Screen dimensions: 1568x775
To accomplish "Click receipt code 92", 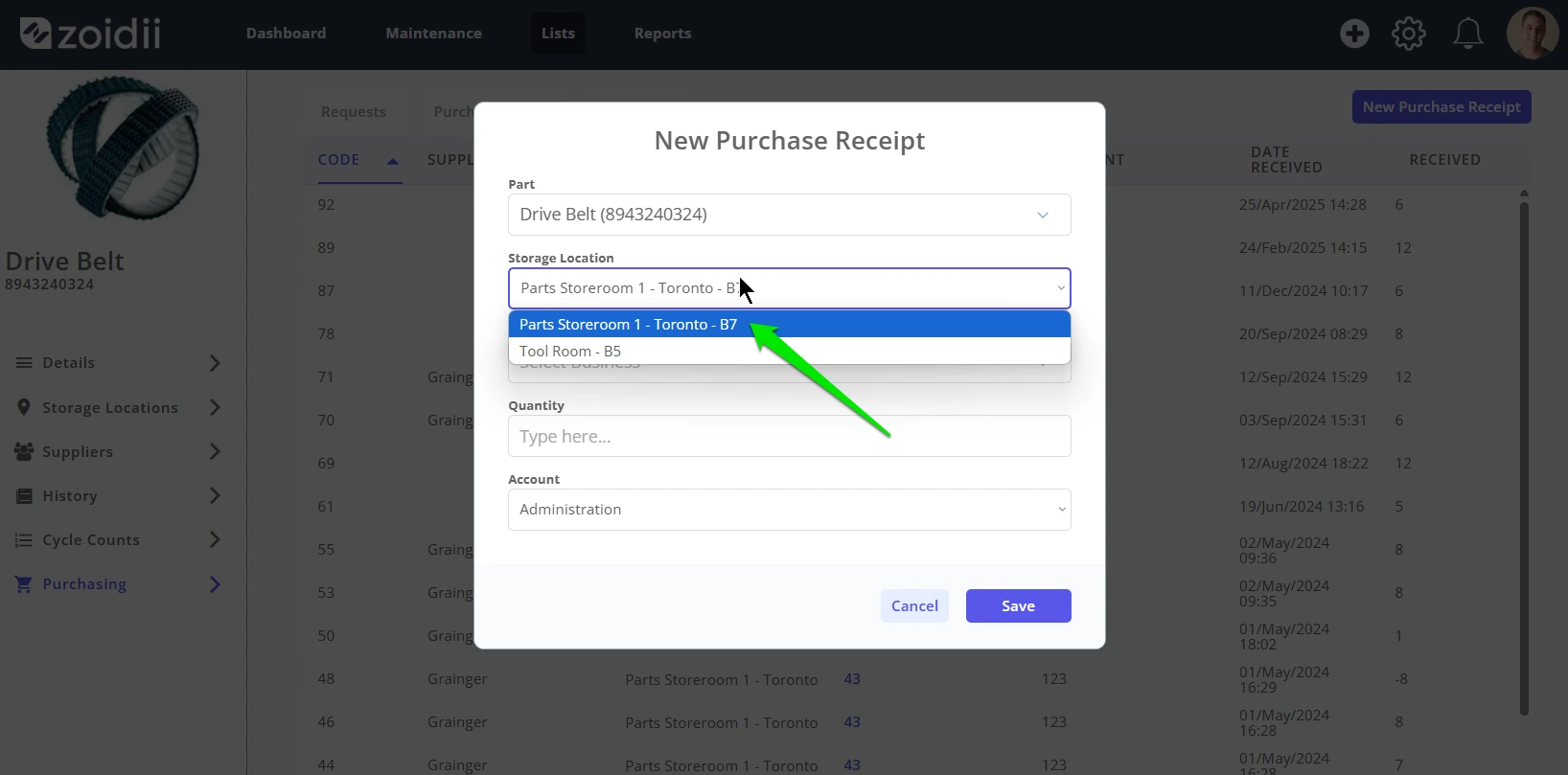I will [x=326, y=205].
